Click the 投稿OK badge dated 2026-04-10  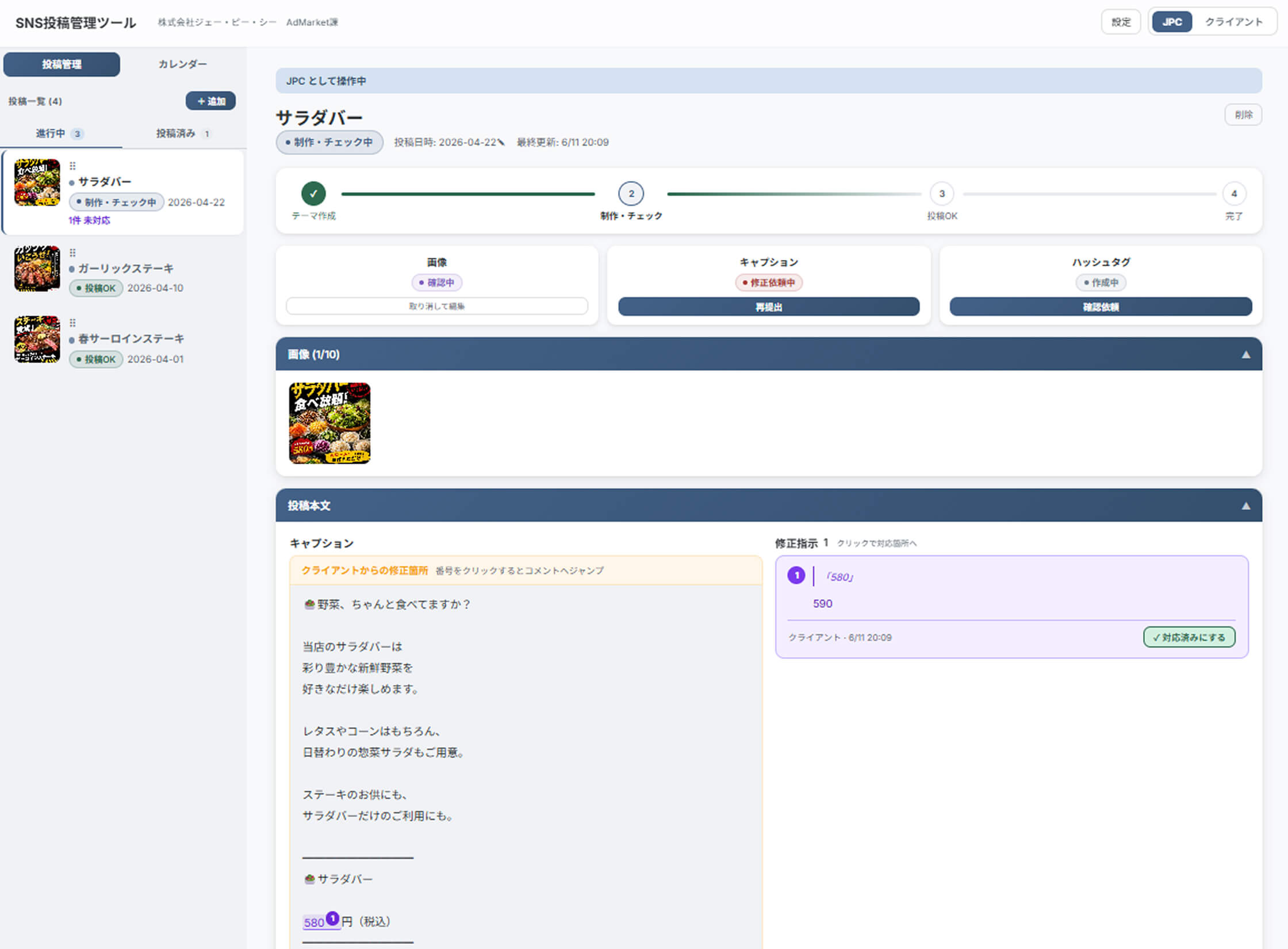click(96, 288)
